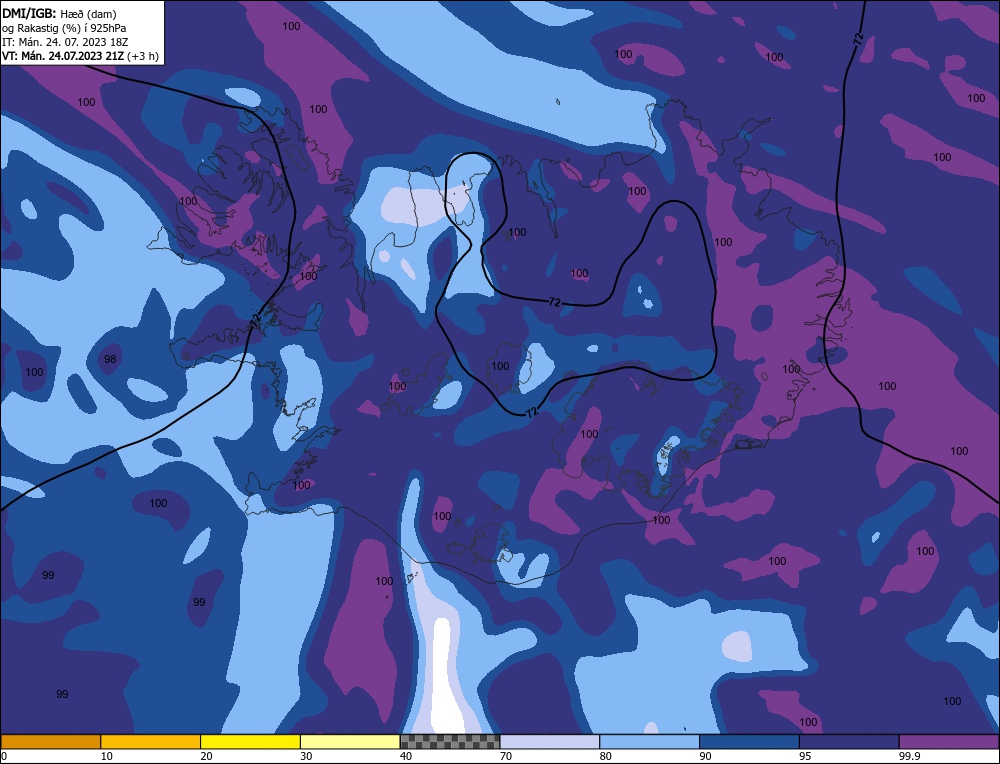
Task: Click the checkered gray 40–70 legend swatch
Action: (x=450, y=741)
